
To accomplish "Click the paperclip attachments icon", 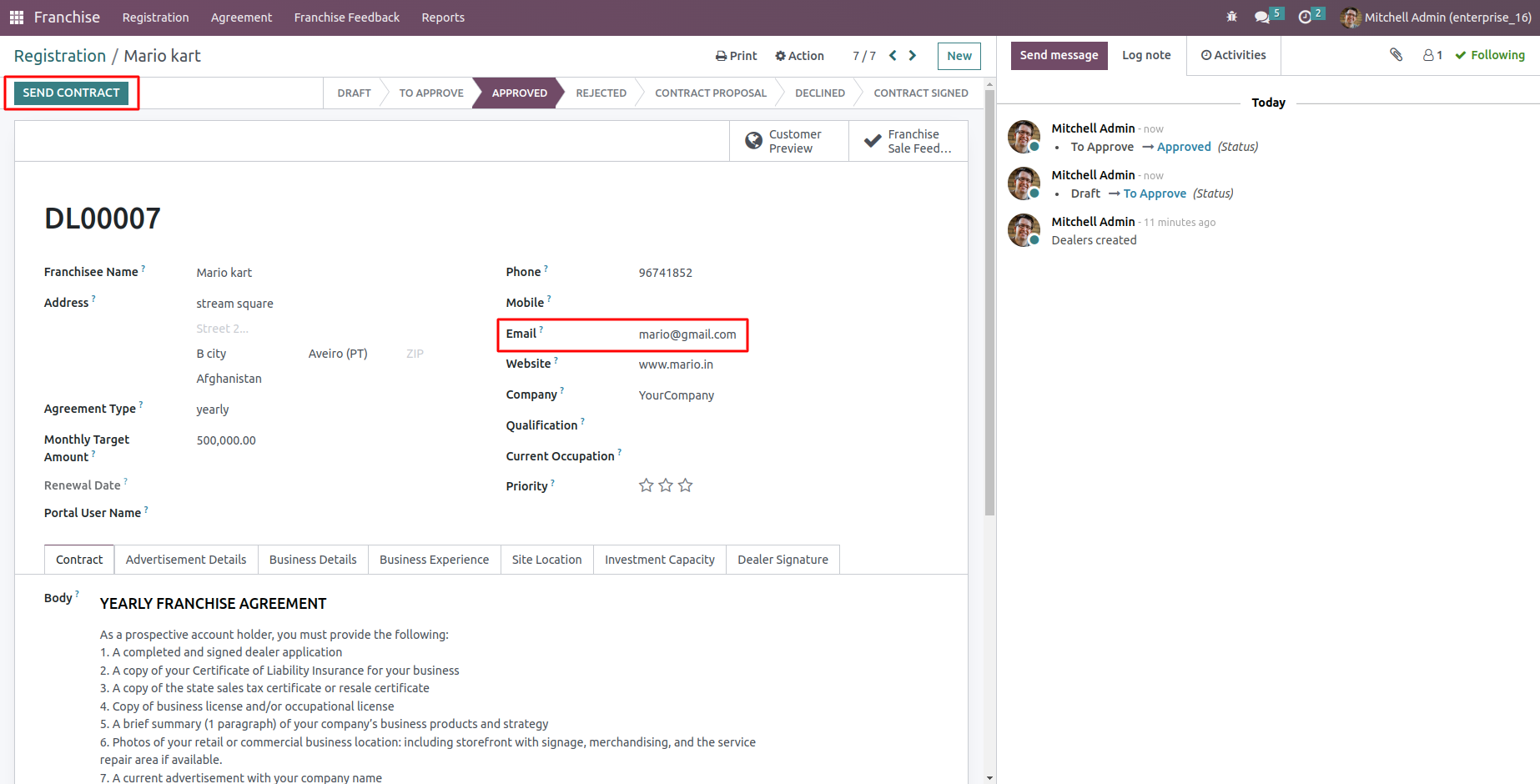I will [x=1397, y=55].
